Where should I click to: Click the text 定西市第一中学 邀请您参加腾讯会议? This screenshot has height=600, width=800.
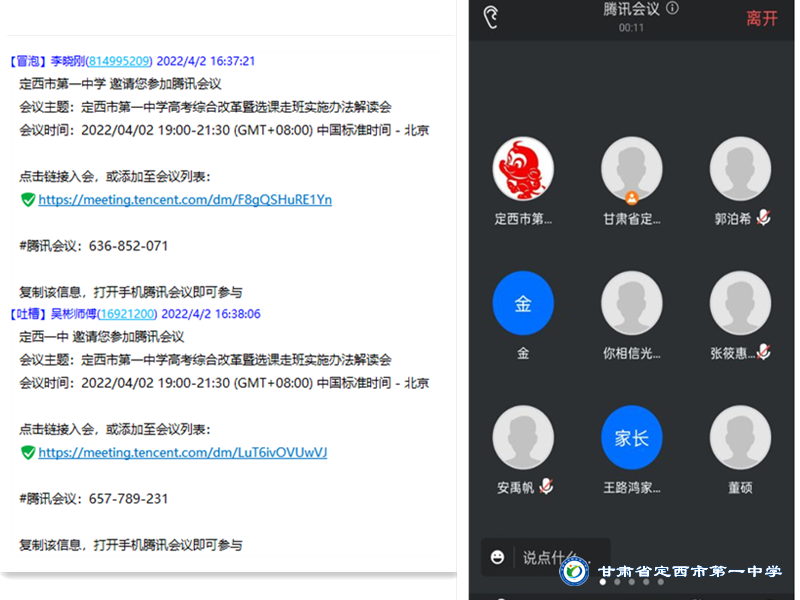tap(120, 84)
